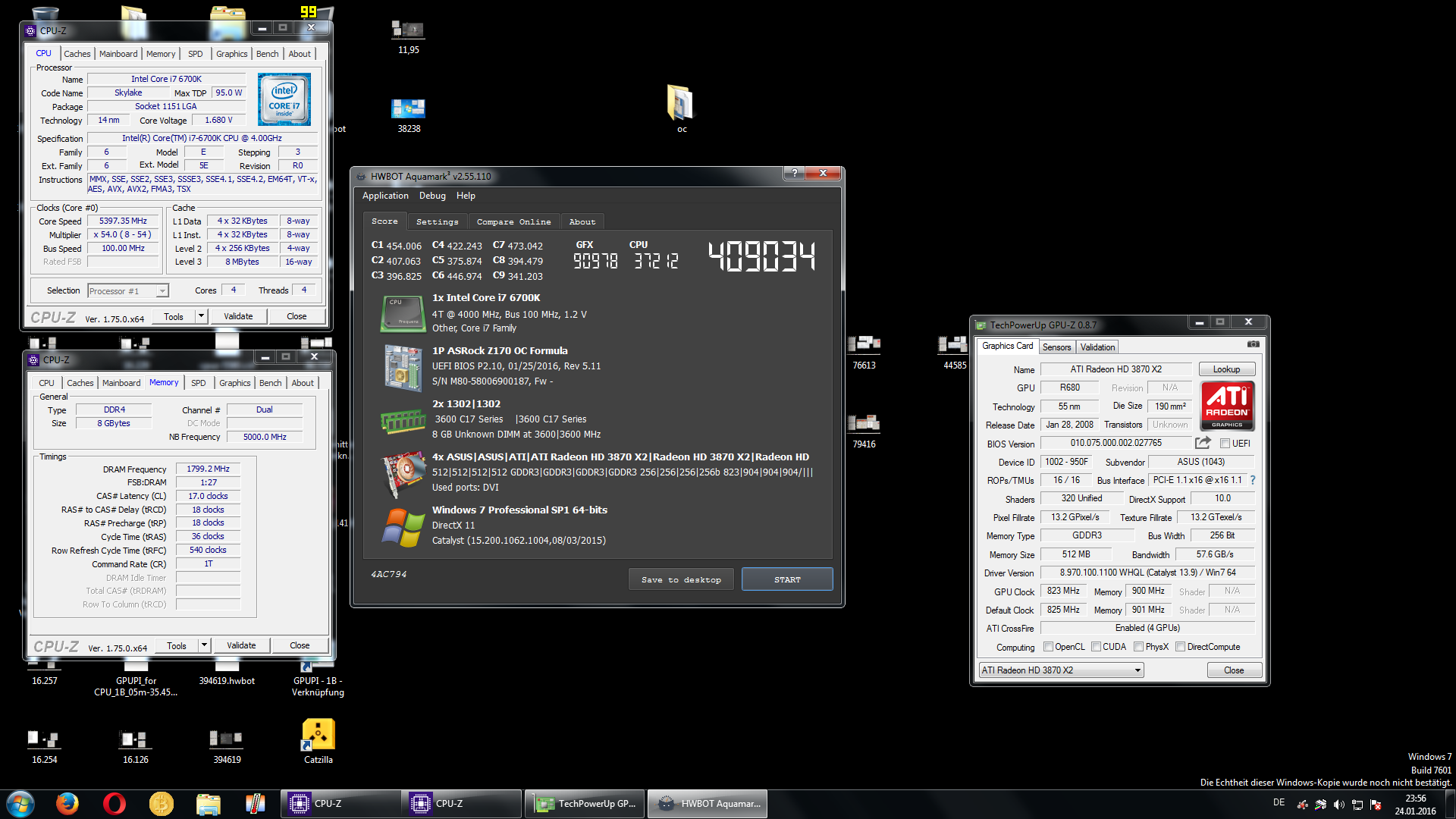Screen dimensions: 1456x819
Task: Toggle the PhysX checkbox
Action: pyautogui.click(x=1139, y=647)
